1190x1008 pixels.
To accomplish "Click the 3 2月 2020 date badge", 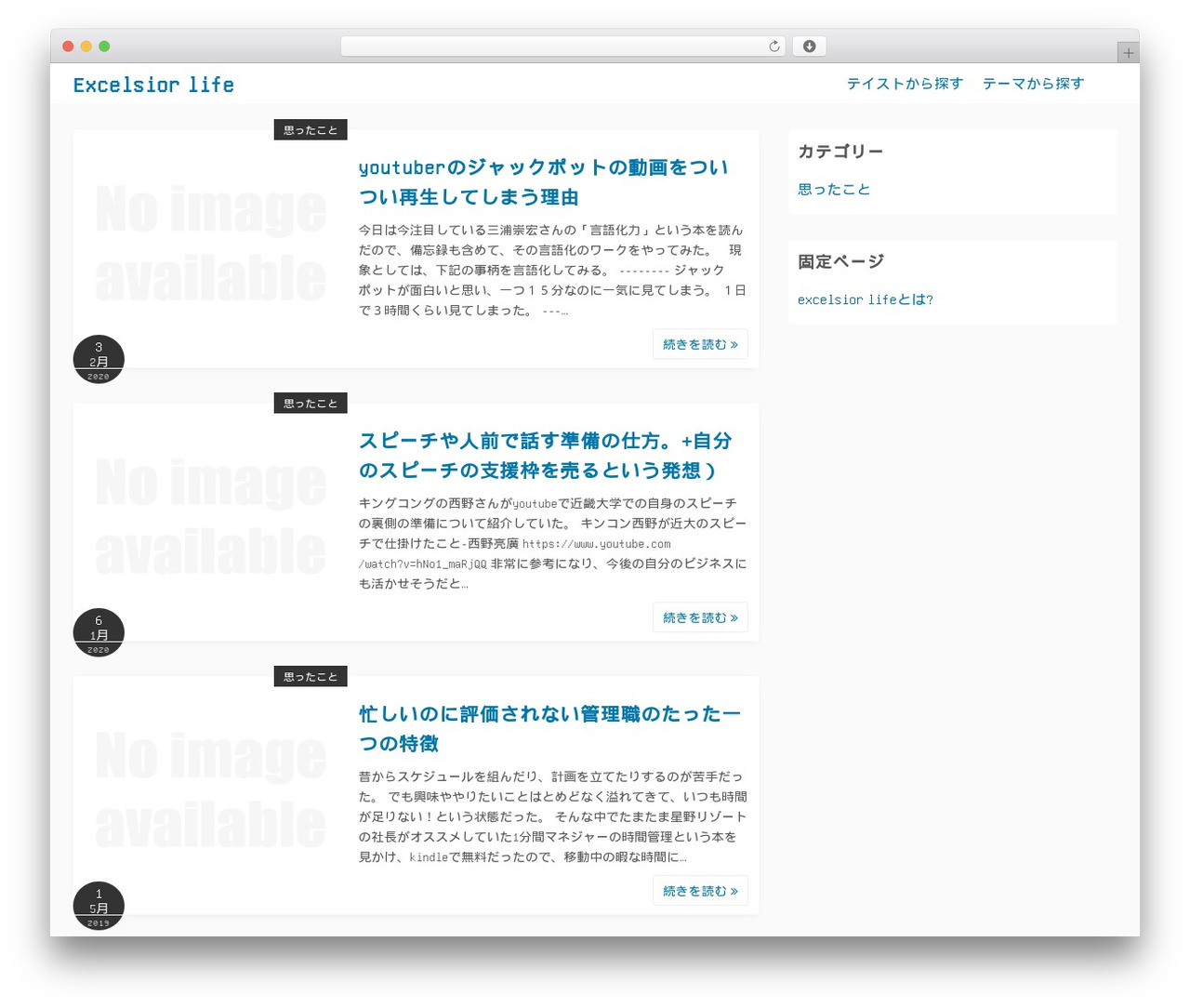I will tap(99, 360).
